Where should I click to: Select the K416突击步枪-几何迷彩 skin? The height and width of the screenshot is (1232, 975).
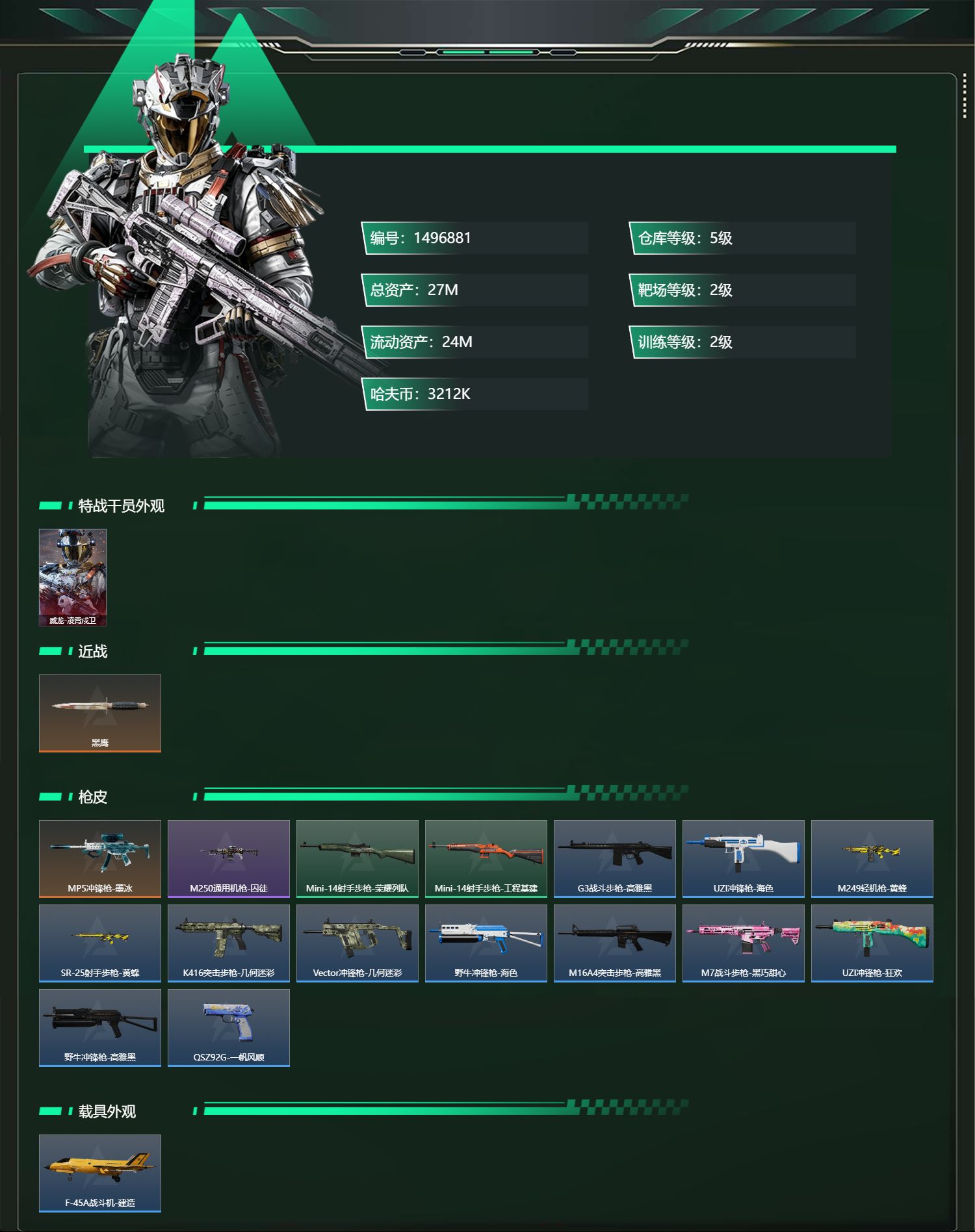coord(229,943)
